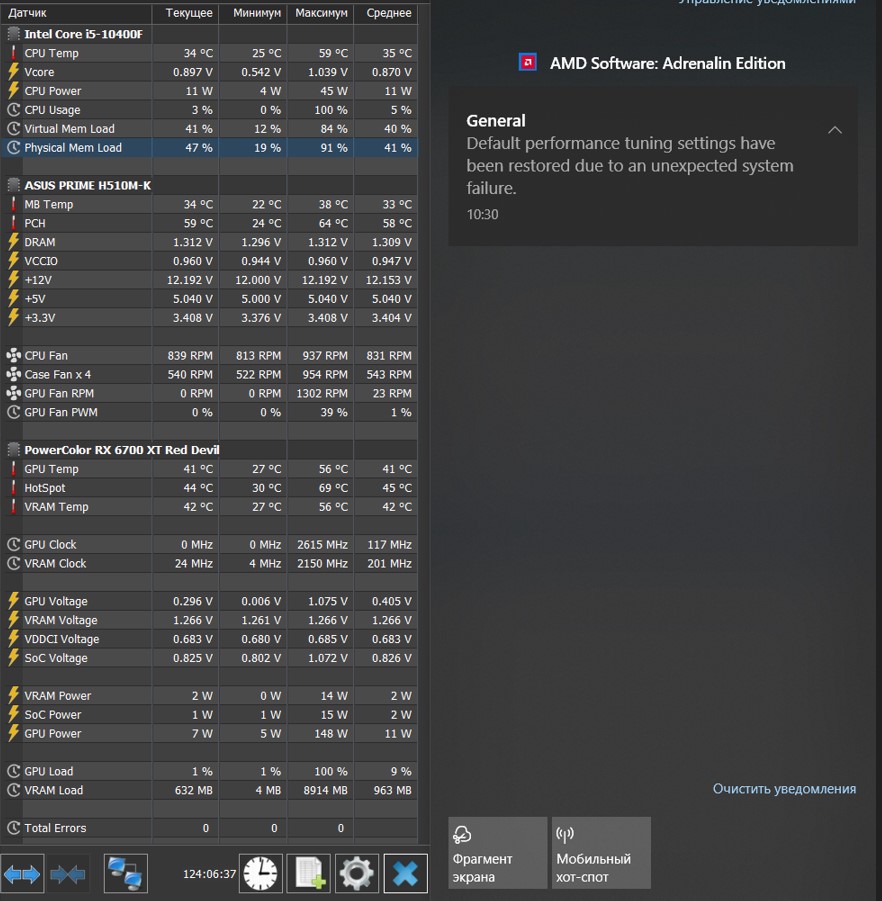Select the ASUS PRIME H510M-K group row
This screenshot has width=882, height=901.
[x=209, y=185]
